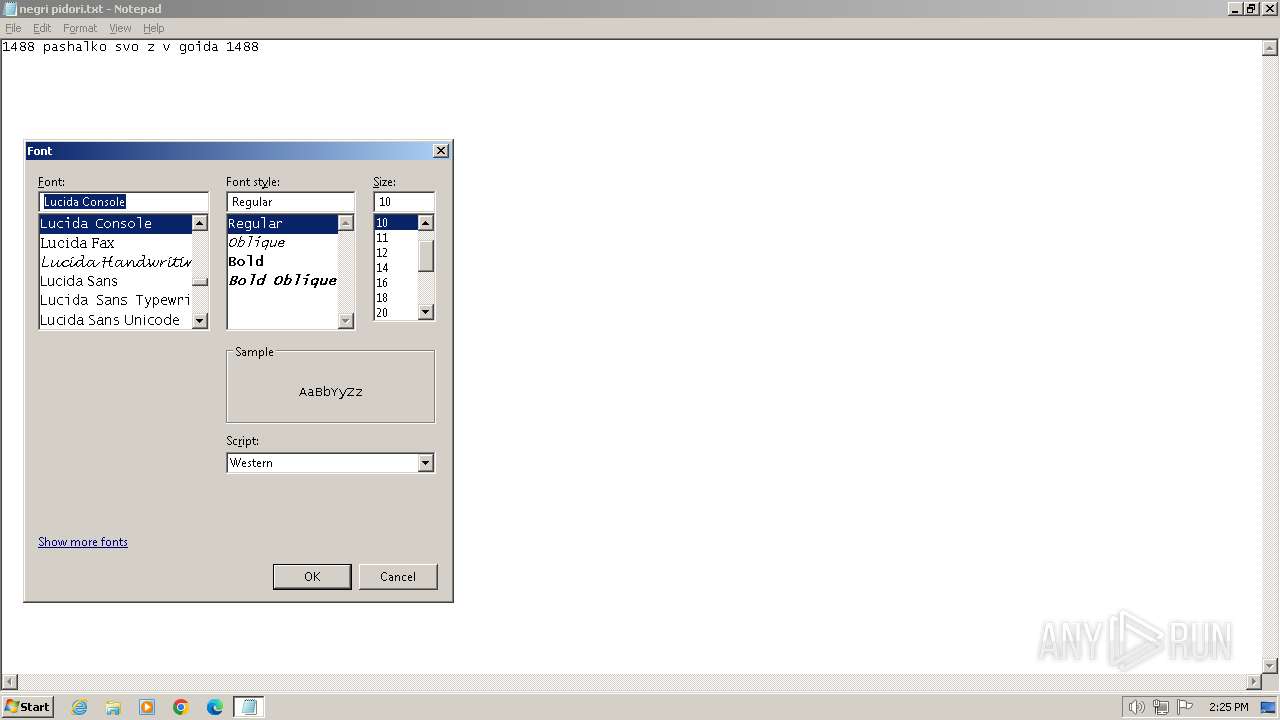Image resolution: width=1280 pixels, height=720 pixels.
Task: Select the Notepad taskbar button
Action: click(248, 707)
